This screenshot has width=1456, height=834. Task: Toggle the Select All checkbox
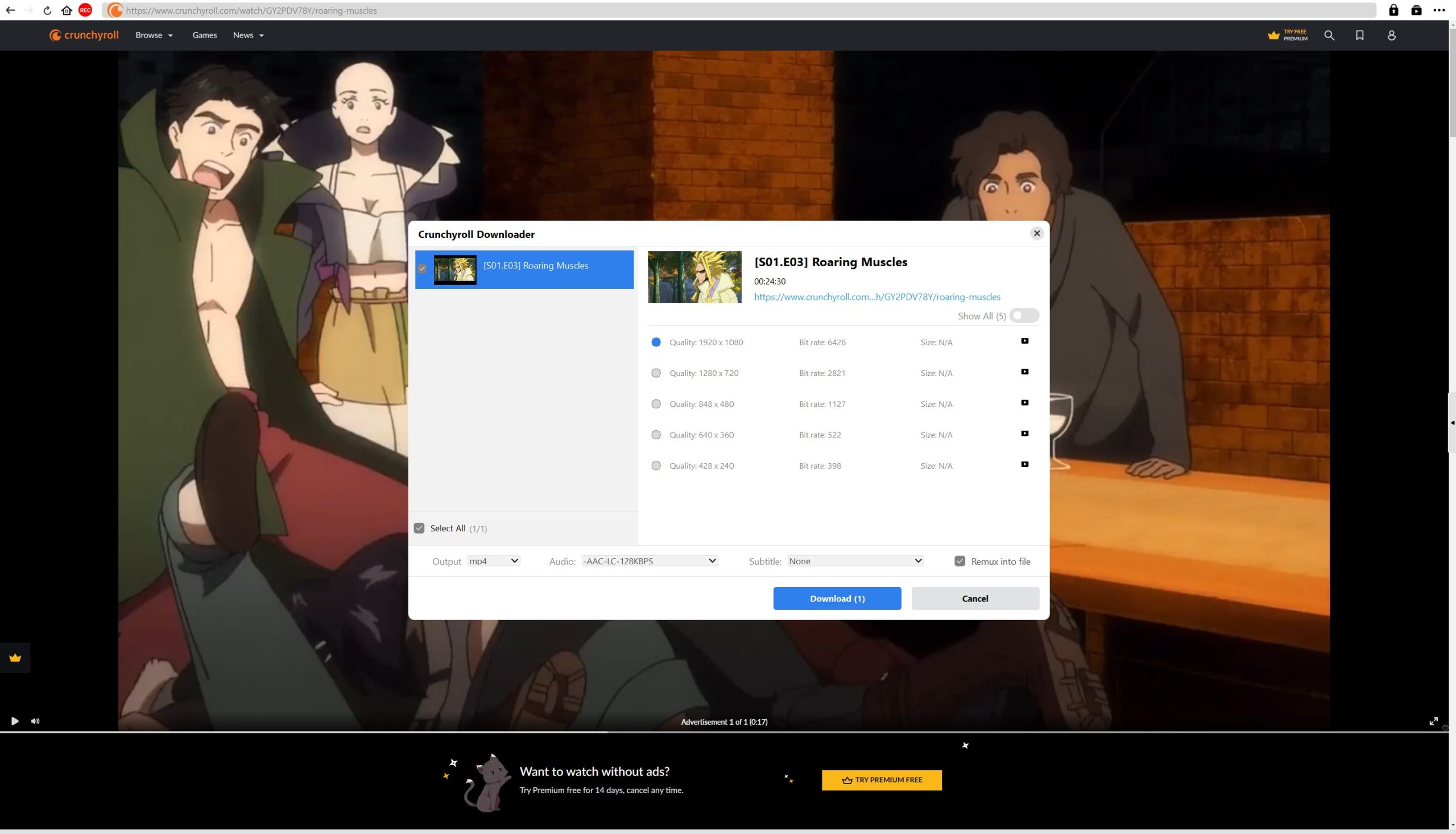tap(419, 528)
